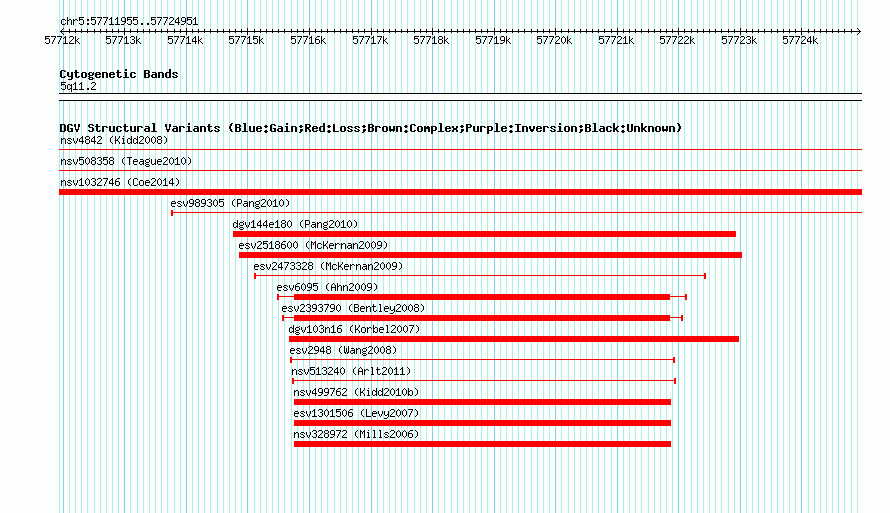
Task: Click the 57722k ruler tick label
Action: pos(677,40)
